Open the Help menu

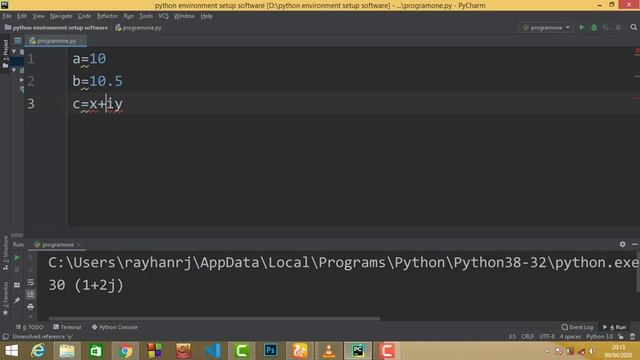click(x=207, y=16)
